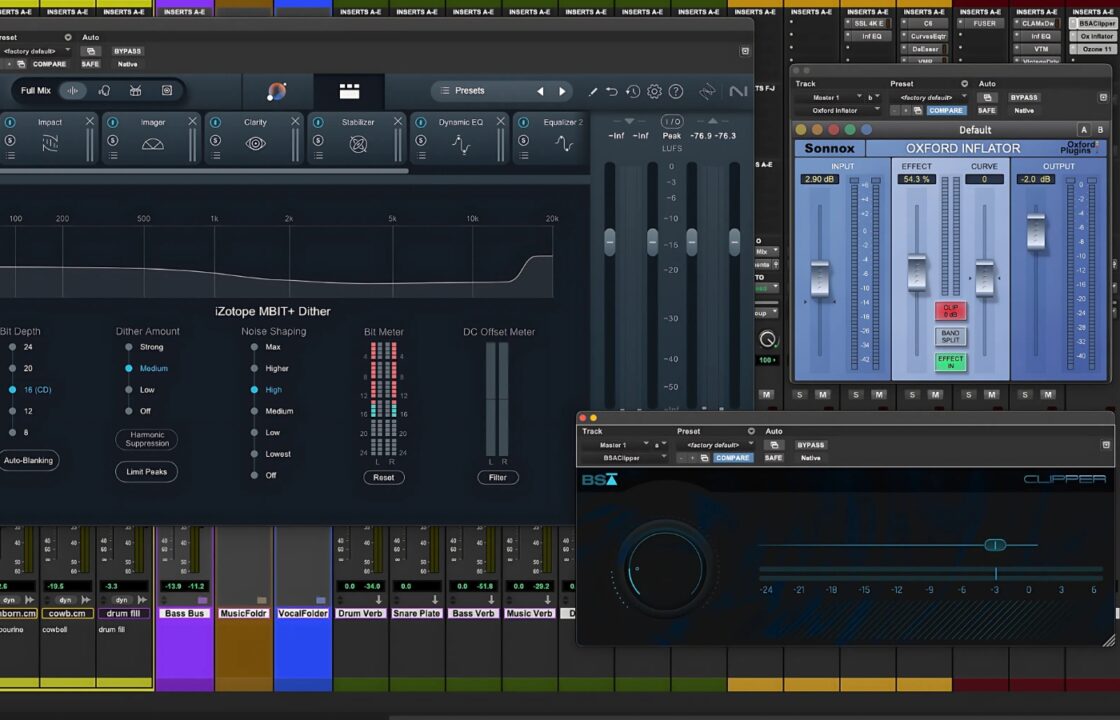The width and height of the screenshot is (1120, 720).
Task: Click BYPASS in Oxford Inflator header
Action: click(x=1024, y=97)
